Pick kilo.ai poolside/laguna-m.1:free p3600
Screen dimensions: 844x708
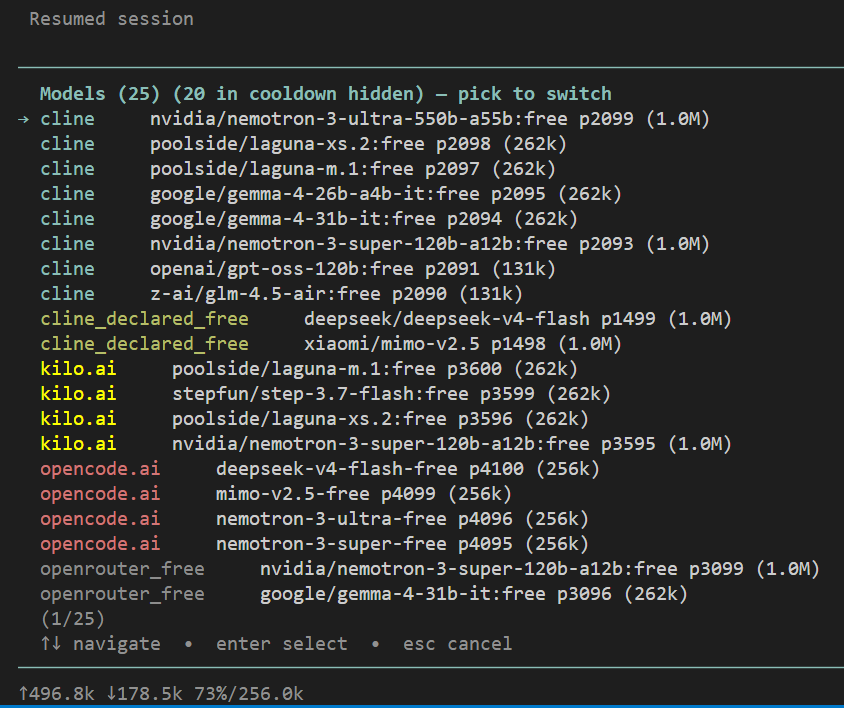[308, 369]
